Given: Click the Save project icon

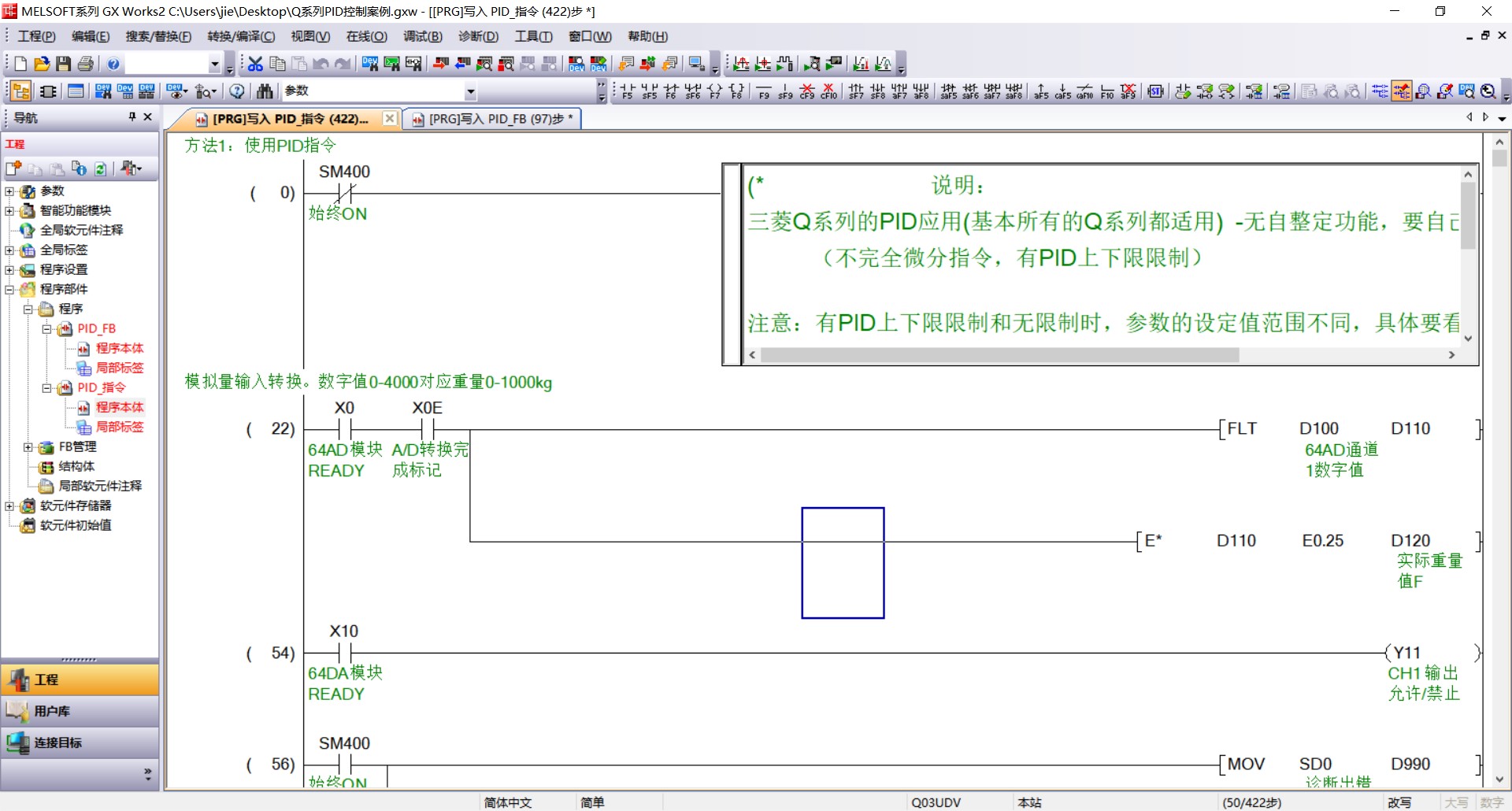Looking at the screenshot, I should pos(64,64).
